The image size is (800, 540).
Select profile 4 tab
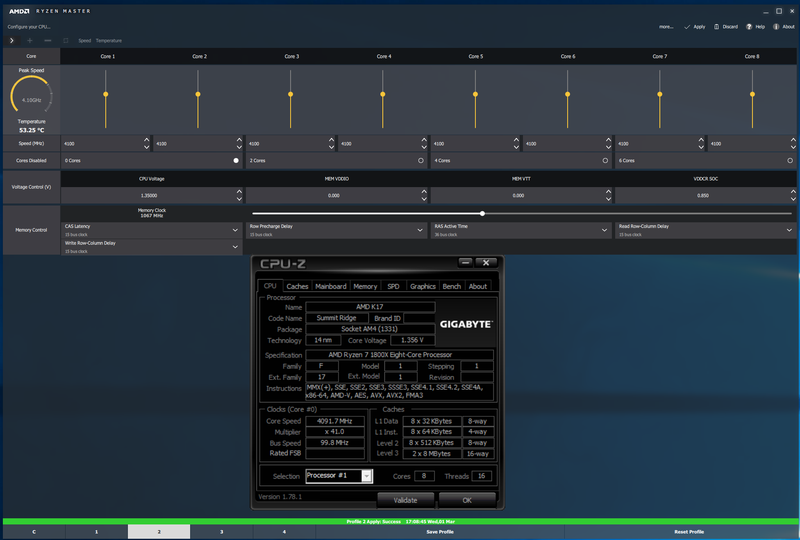pyautogui.click(x=284, y=532)
